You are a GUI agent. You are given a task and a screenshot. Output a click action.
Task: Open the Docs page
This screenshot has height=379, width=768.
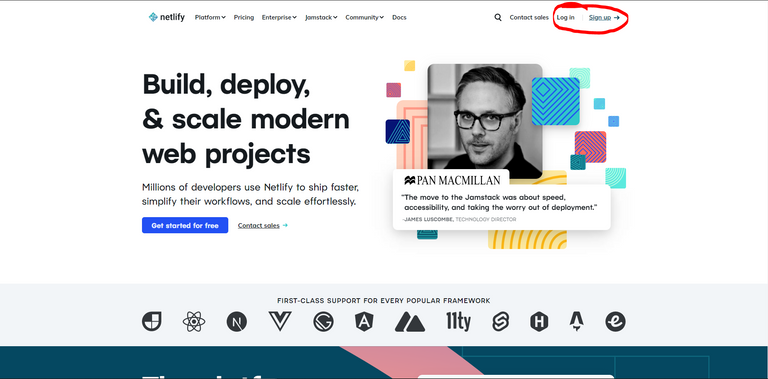399,17
